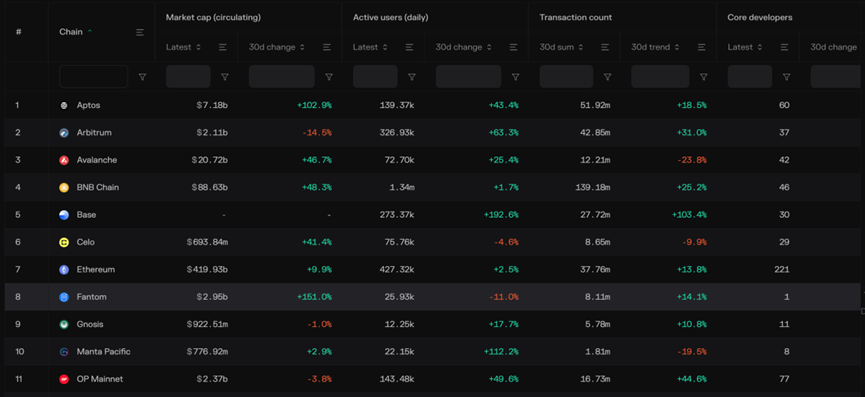The image size is (865, 397).
Task: Click filter funnel for Core developers Latest
Action: point(787,77)
